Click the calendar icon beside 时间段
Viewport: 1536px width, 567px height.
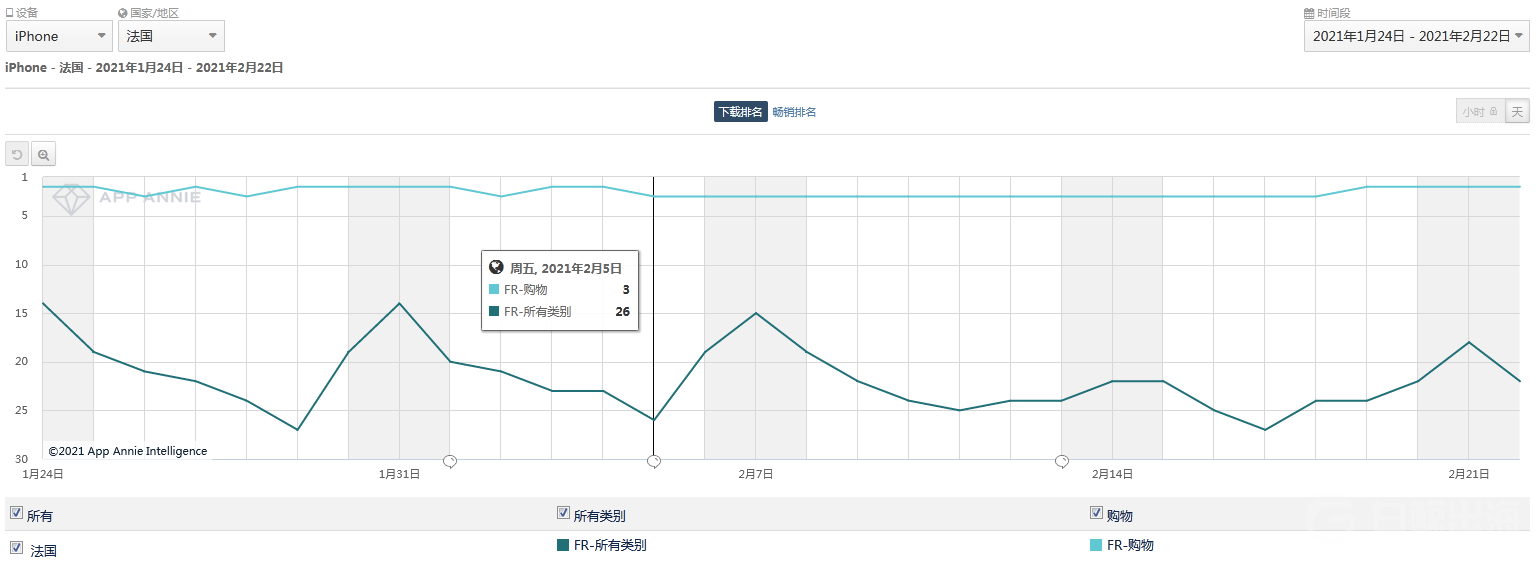1309,13
